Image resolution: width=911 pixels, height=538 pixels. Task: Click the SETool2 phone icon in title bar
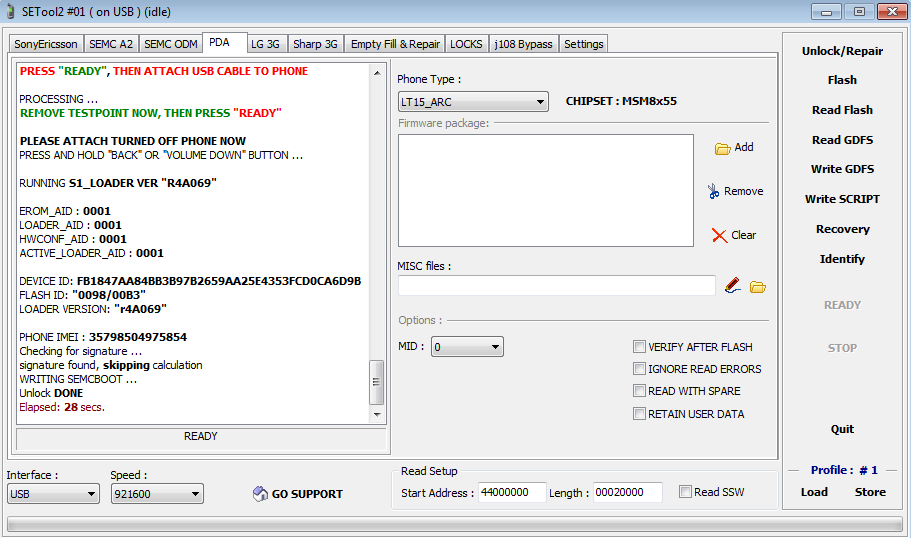click(10, 12)
